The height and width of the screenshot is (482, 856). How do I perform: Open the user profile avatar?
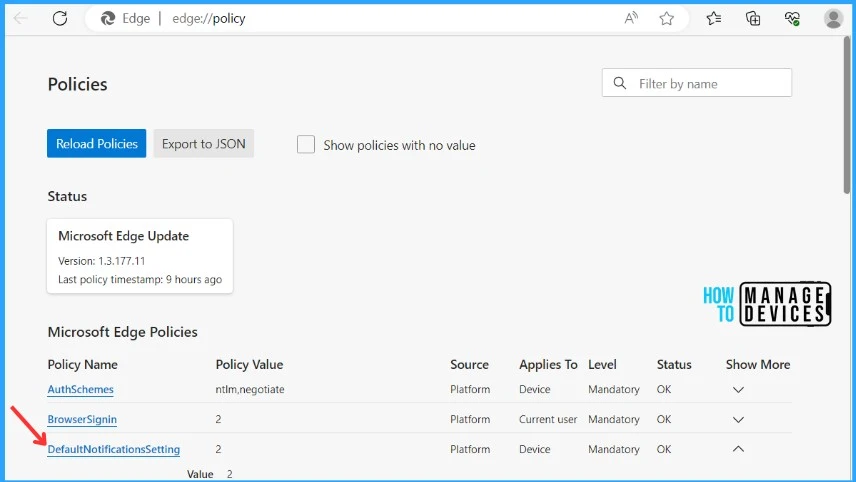pyautogui.click(x=834, y=19)
